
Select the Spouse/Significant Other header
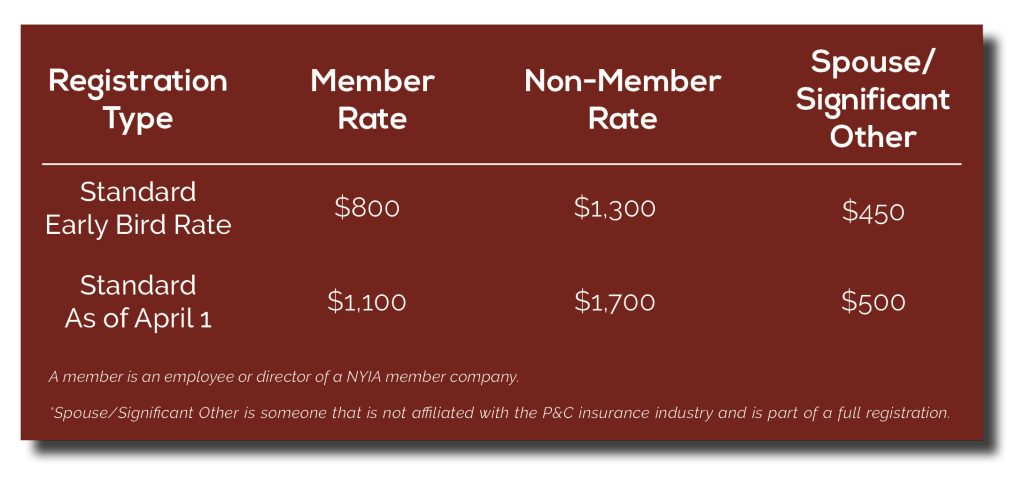pyautogui.click(x=873, y=99)
